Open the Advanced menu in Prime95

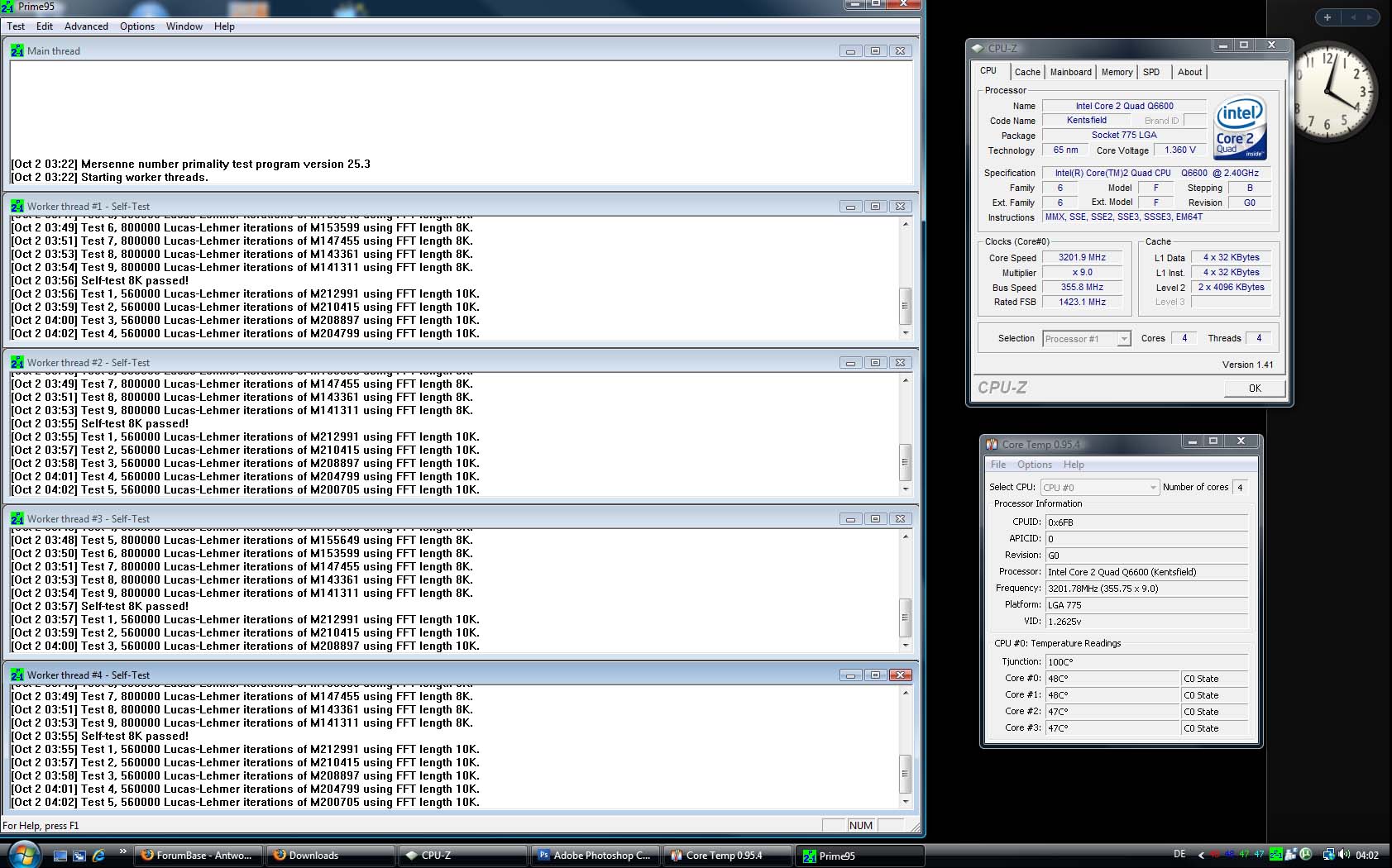coord(86,26)
